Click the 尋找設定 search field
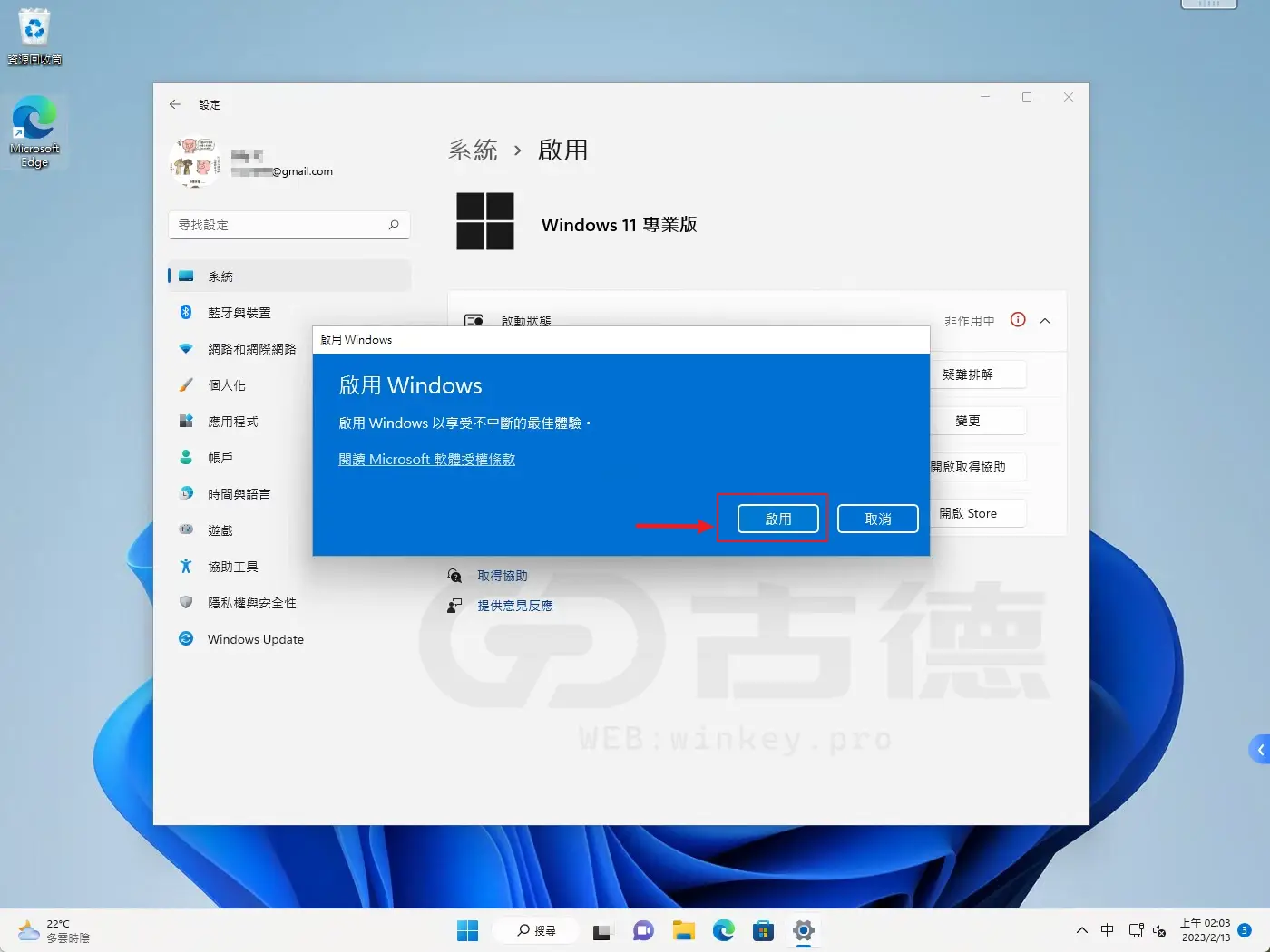Viewport: 1270px width, 952px height. tap(289, 225)
